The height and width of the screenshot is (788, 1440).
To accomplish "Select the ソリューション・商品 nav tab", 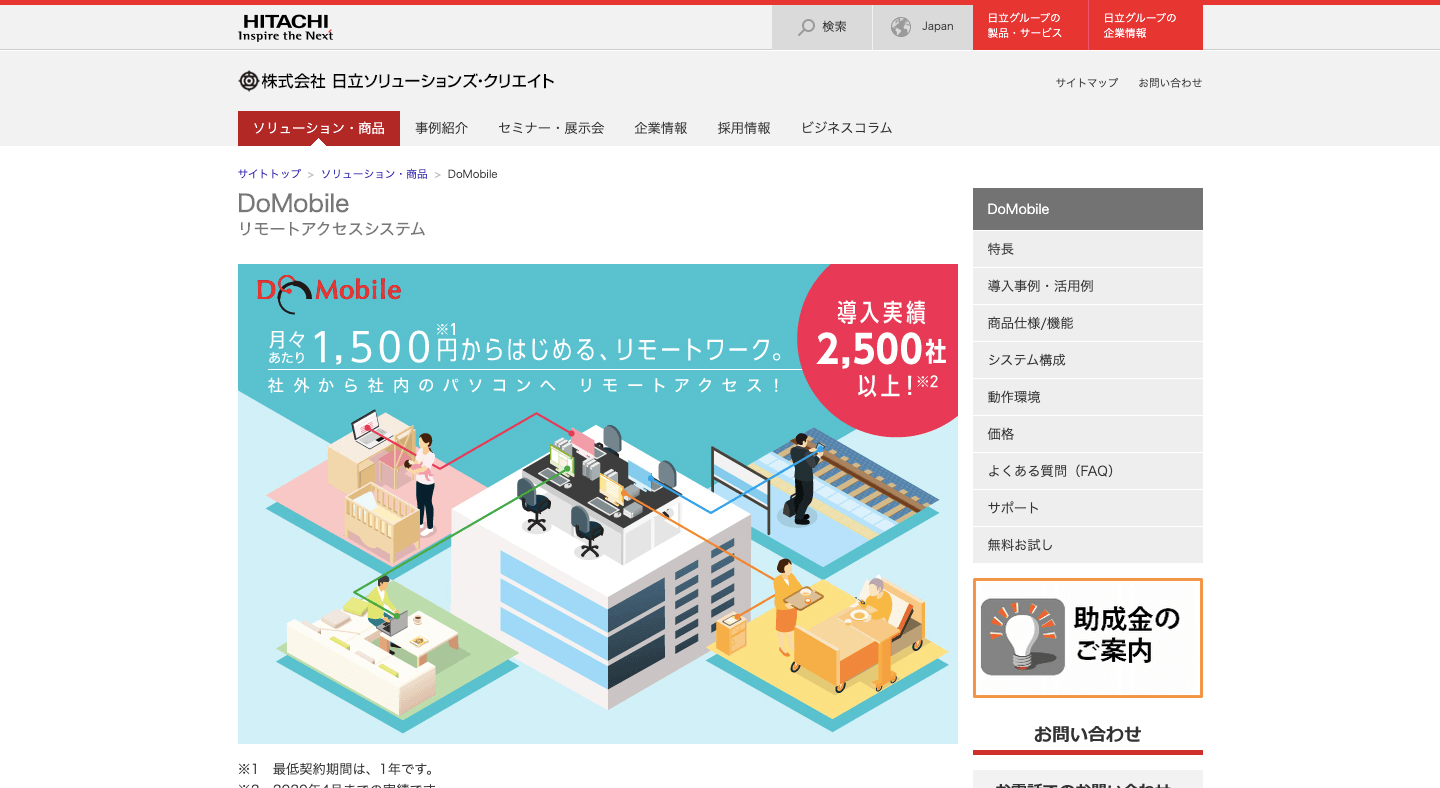I will [x=319, y=128].
